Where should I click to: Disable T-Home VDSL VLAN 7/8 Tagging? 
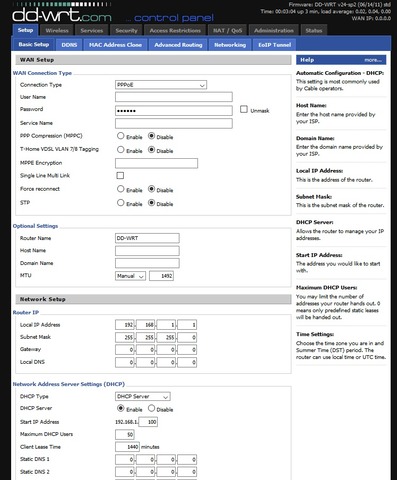click(x=151, y=150)
